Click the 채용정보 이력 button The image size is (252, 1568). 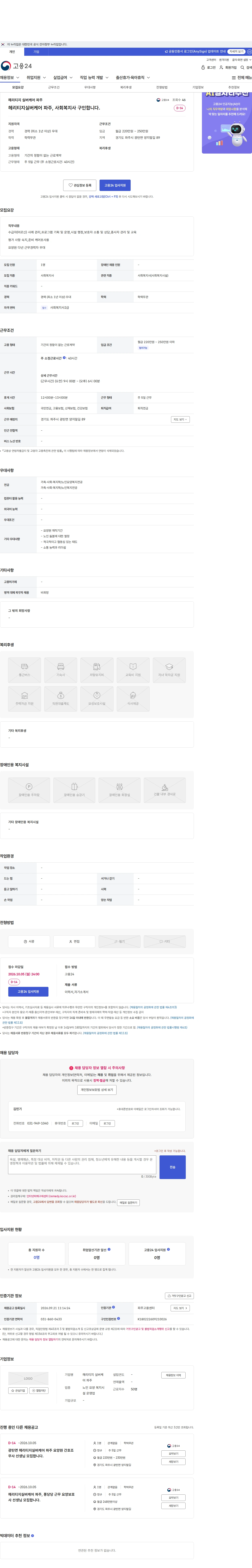(173, 1375)
